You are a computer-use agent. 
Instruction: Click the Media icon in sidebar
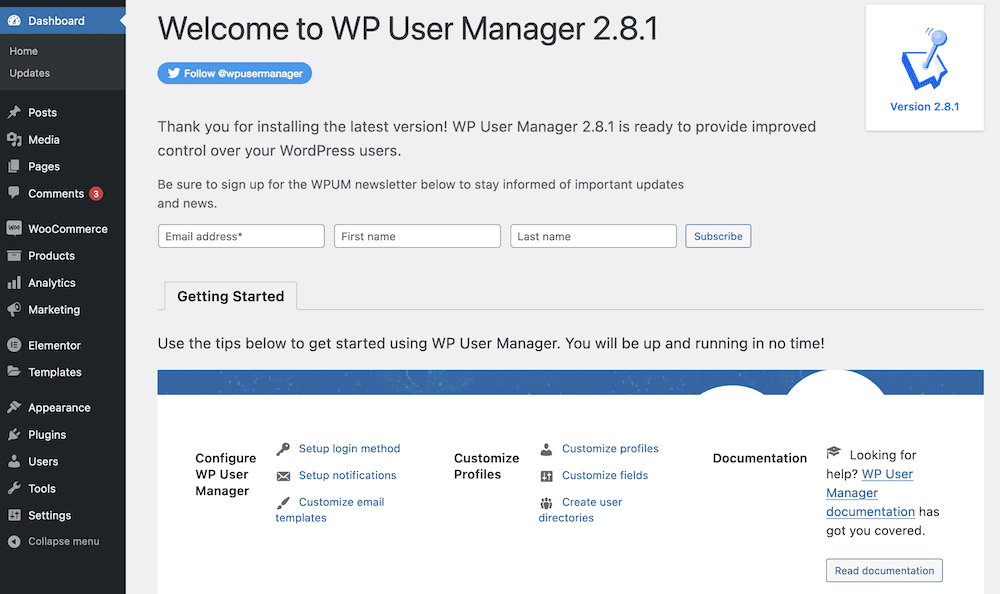click(14, 139)
